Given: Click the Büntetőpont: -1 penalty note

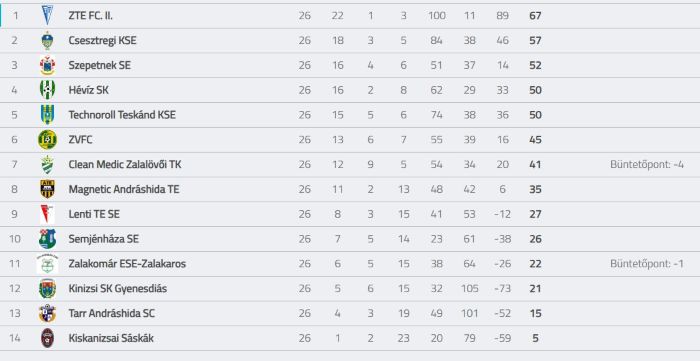Looking at the screenshot, I should click(x=647, y=264).
